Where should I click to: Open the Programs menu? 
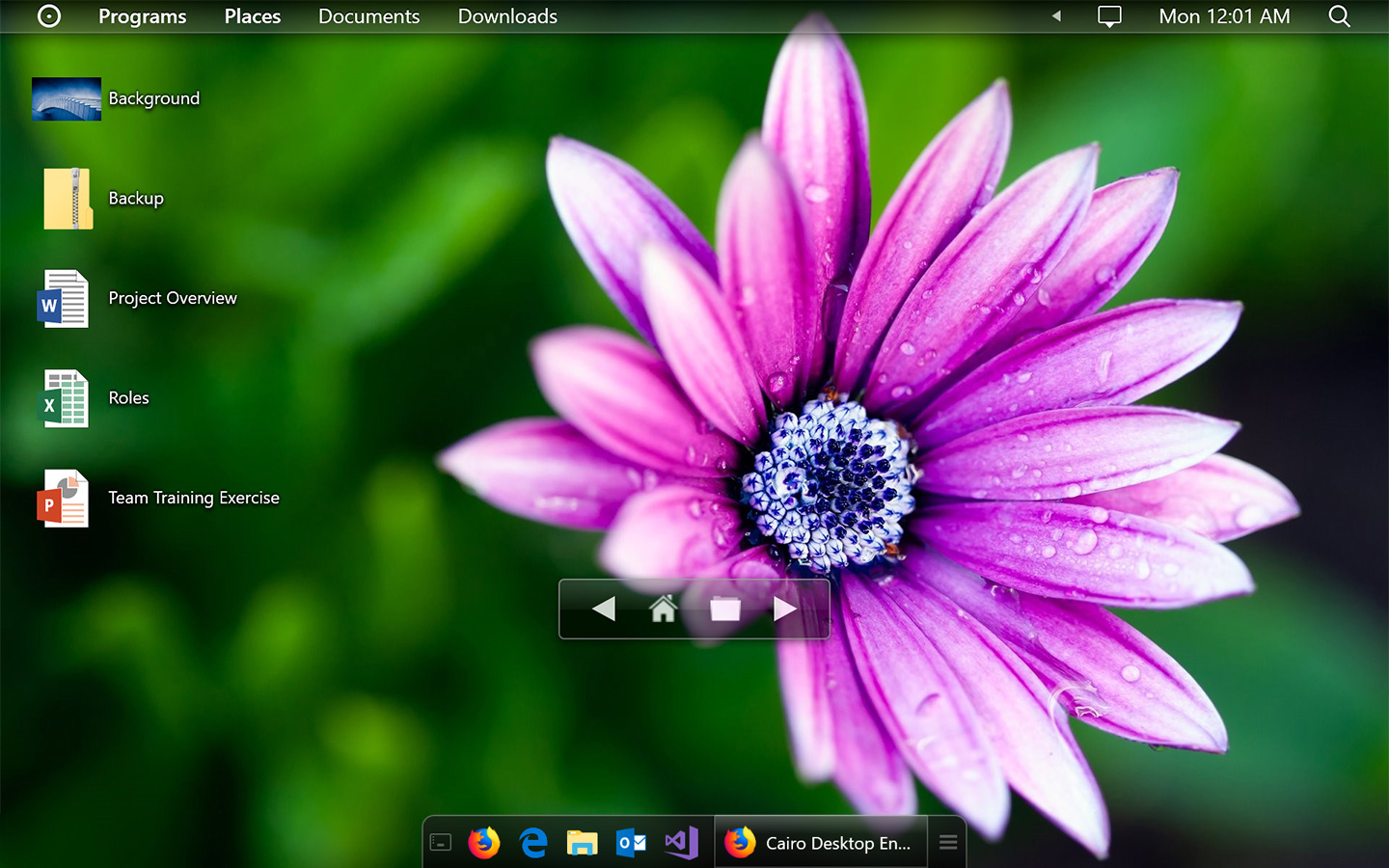point(142,15)
